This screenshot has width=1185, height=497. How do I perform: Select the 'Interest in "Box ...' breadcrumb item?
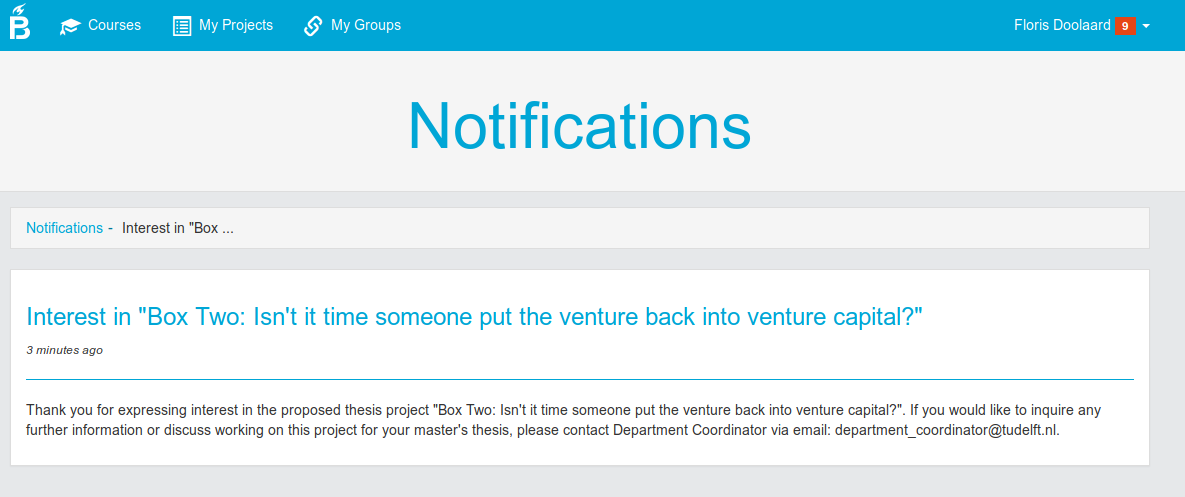point(178,228)
